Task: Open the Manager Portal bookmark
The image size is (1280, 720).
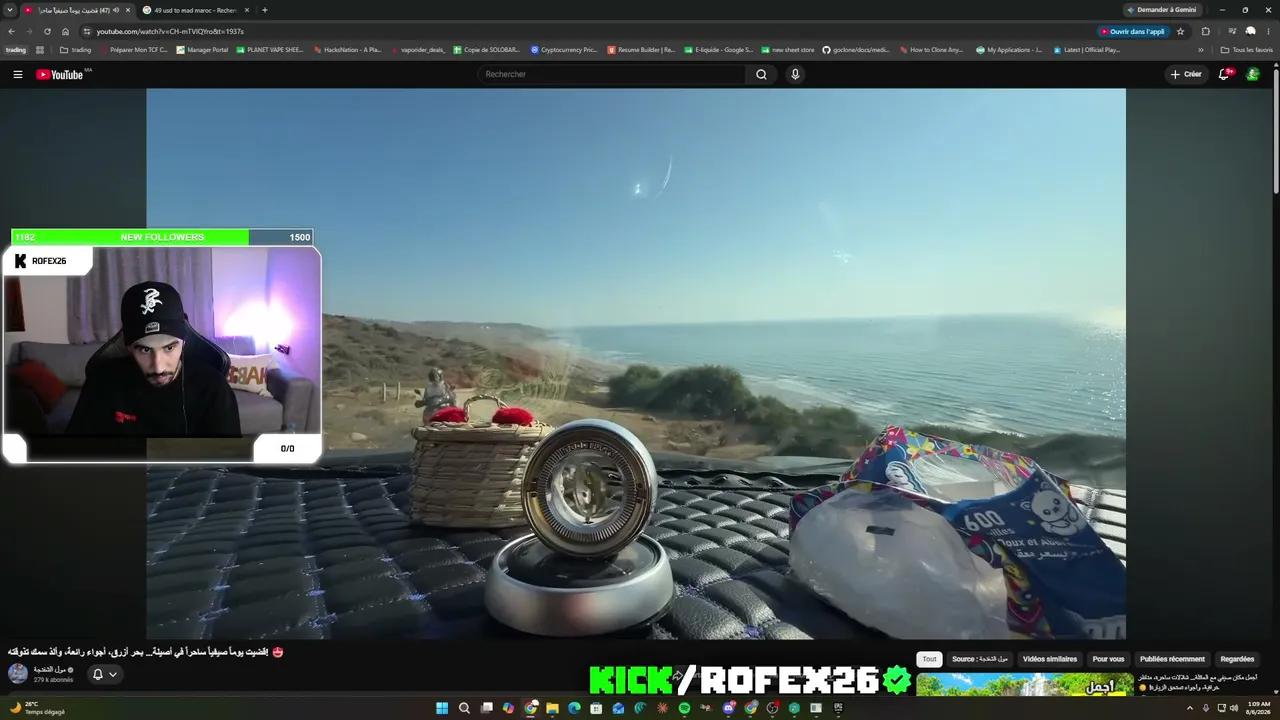Action: (202, 50)
